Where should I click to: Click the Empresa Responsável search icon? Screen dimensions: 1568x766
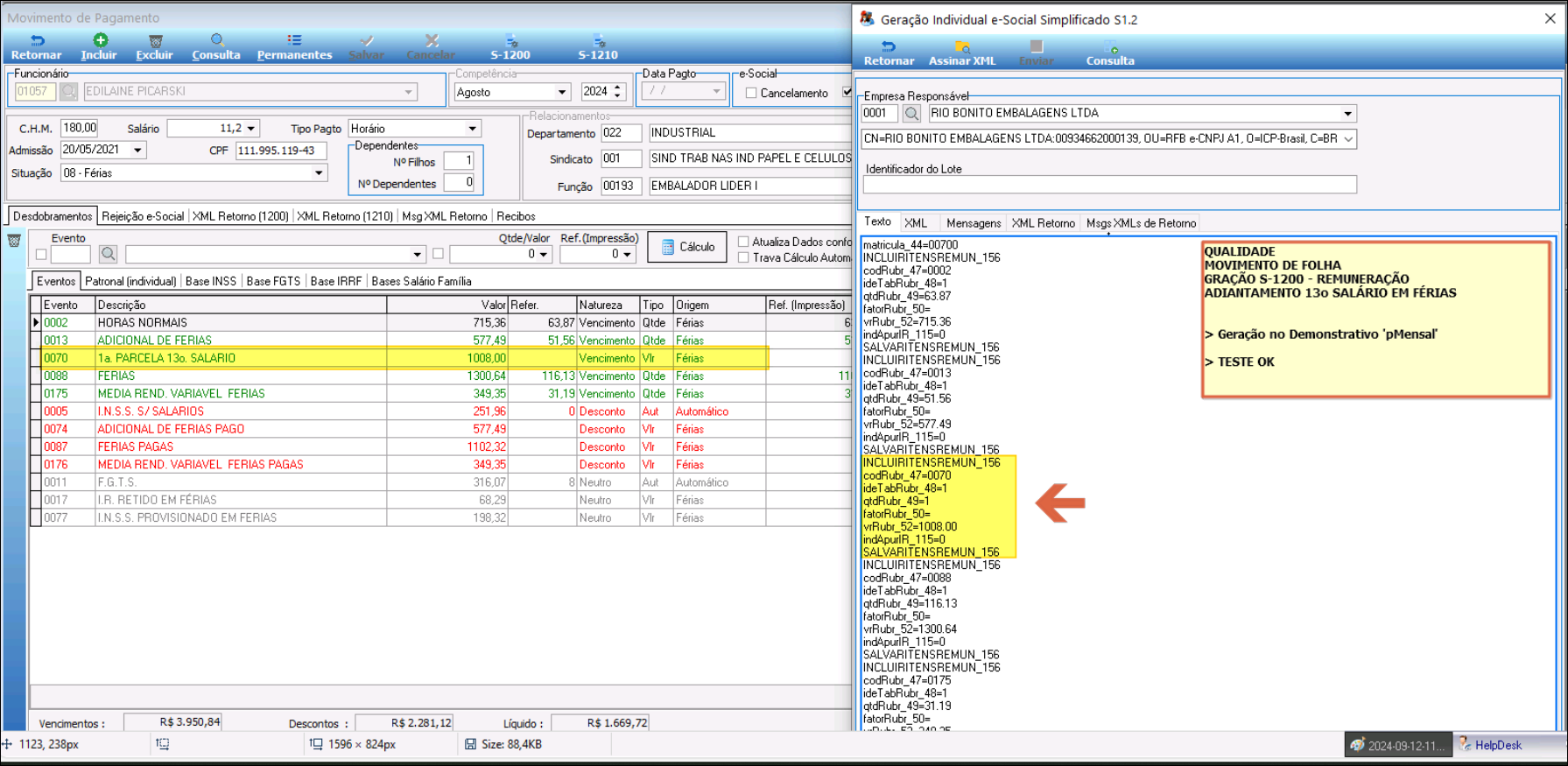pos(911,113)
